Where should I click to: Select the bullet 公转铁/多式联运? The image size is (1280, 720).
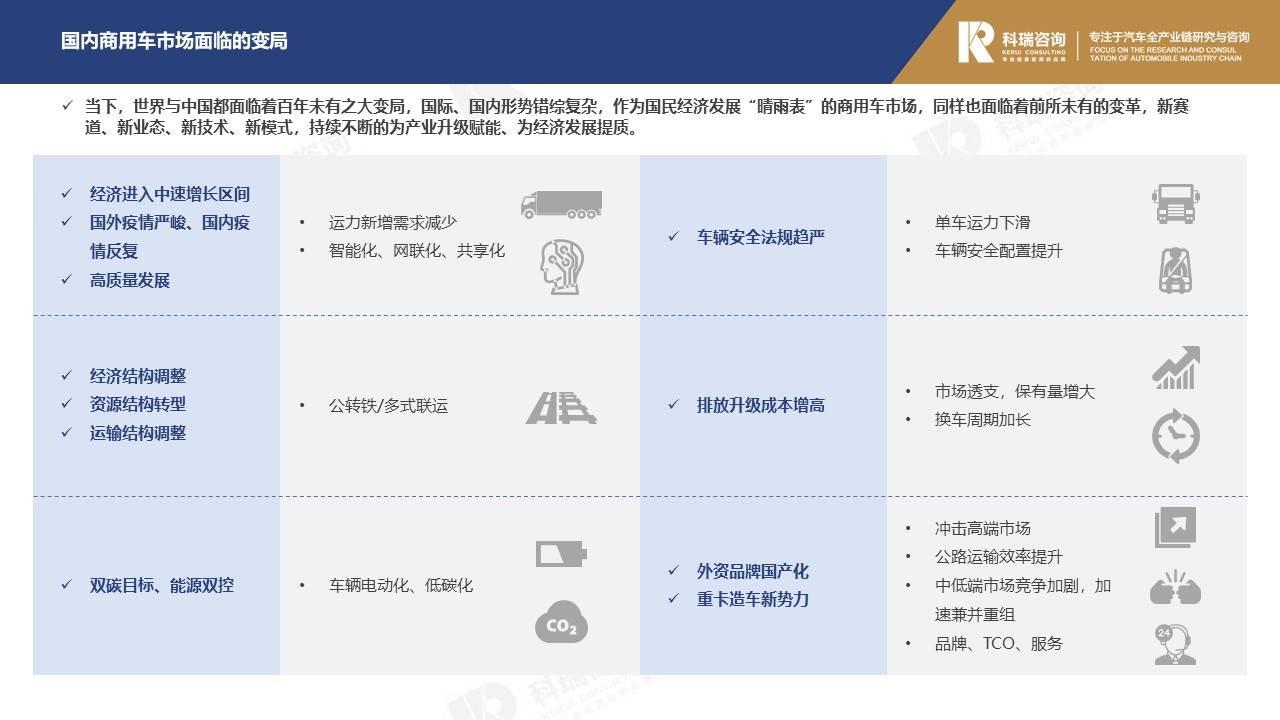388,406
